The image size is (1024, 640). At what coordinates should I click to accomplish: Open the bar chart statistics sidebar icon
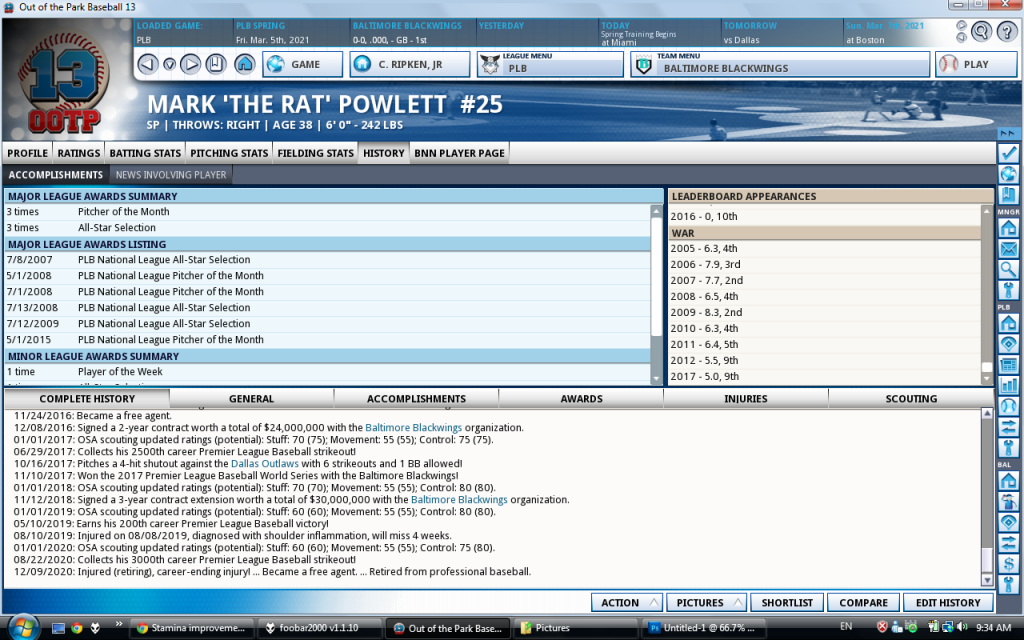(1009, 385)
